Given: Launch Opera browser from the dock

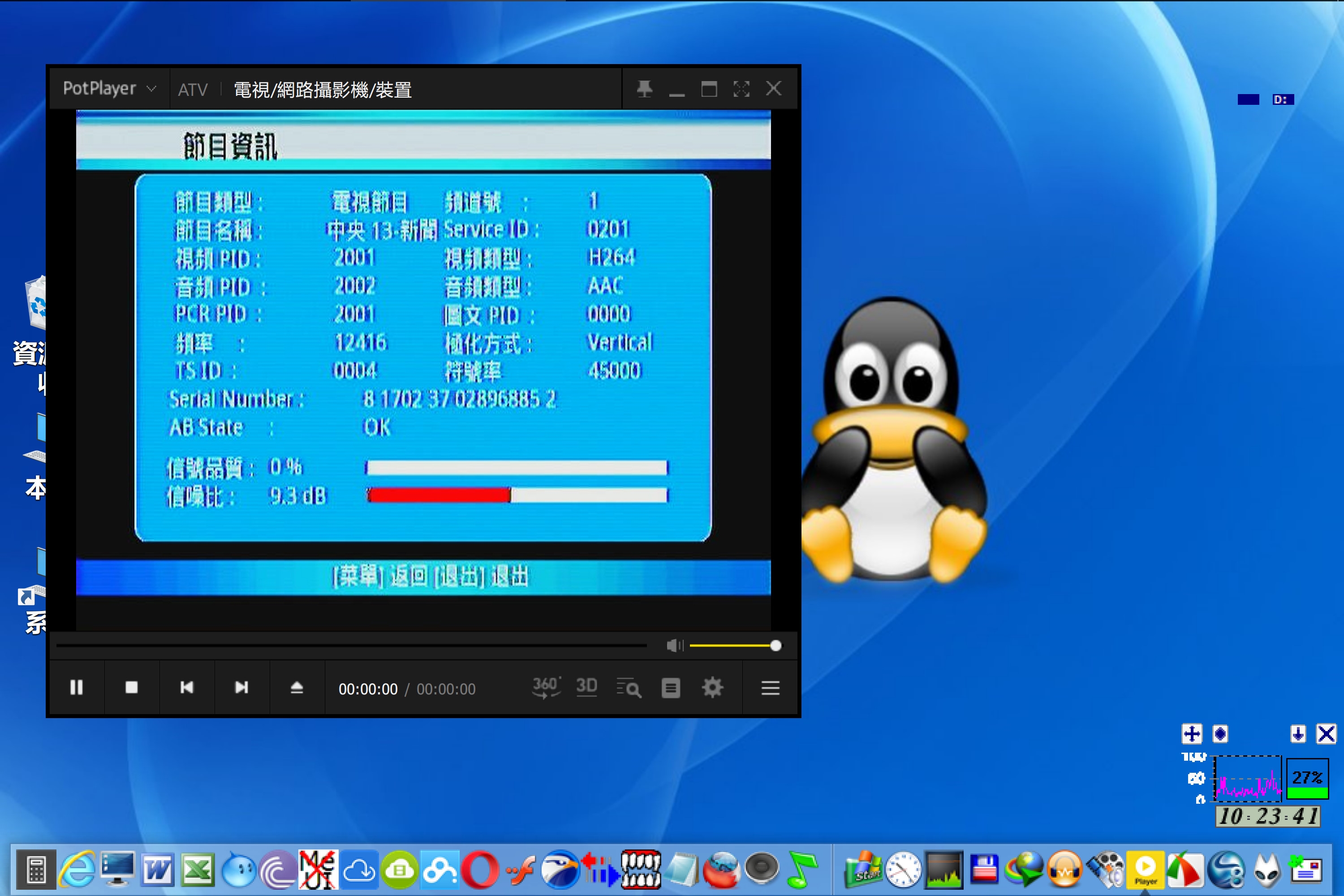Looking at the screenshot, I should 480,870.
